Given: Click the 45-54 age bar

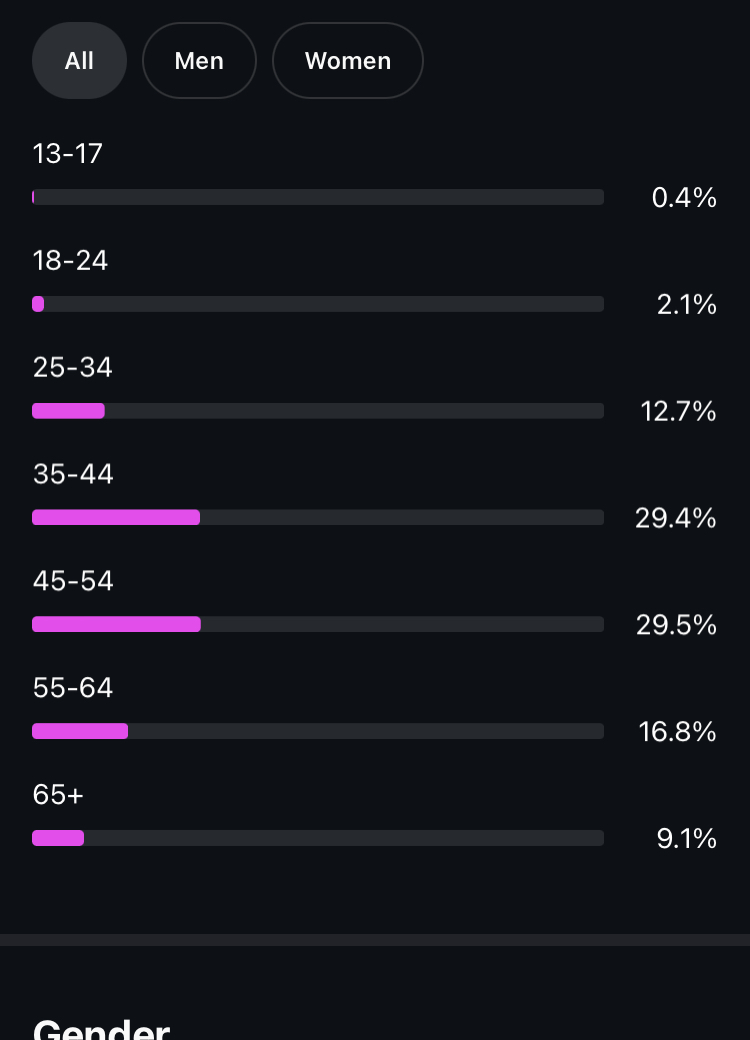Looking at the screenshot, I should pyautogui.click(x=318, y=624).
